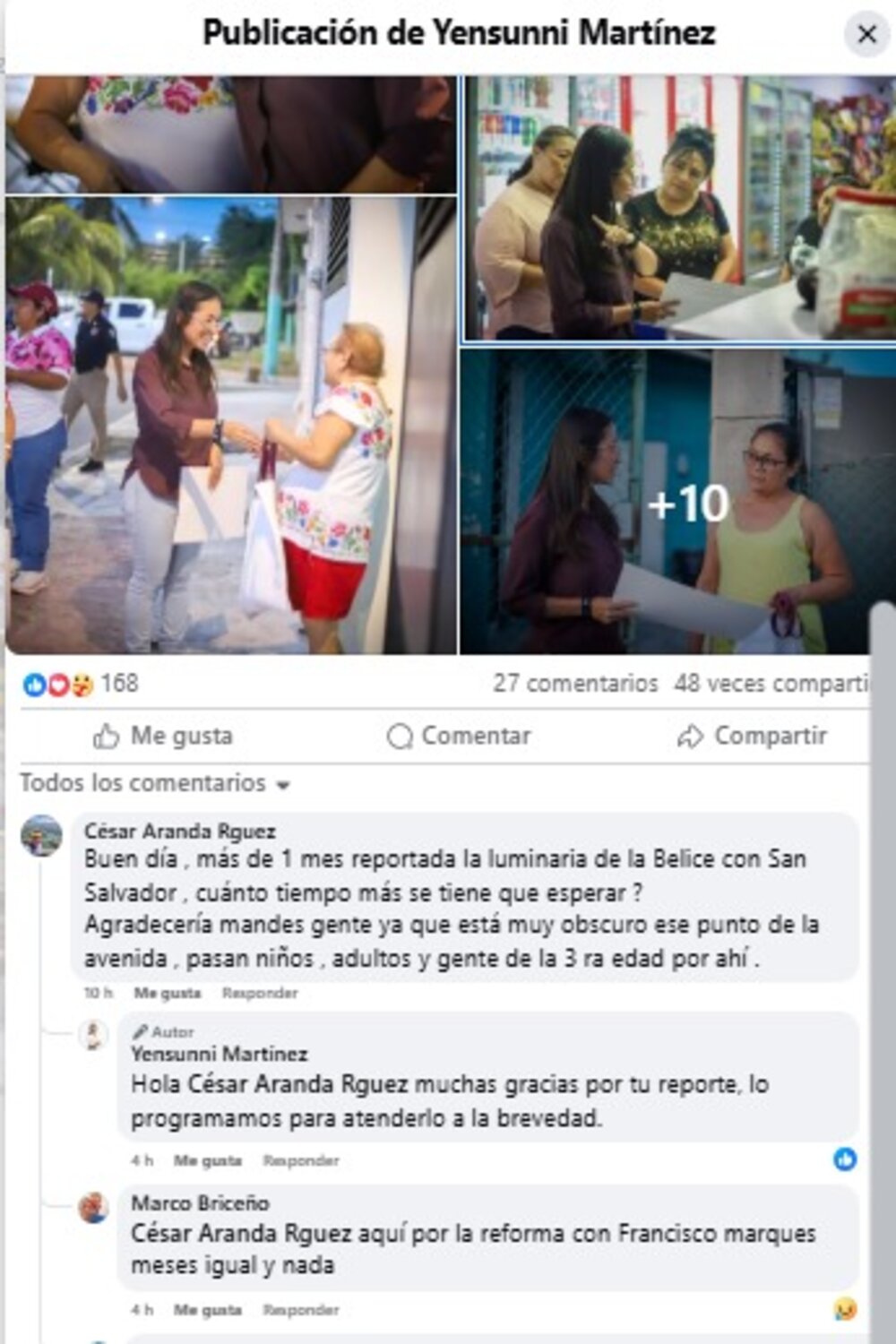Show the 27 comentarios list

click(x=575, y=684)
